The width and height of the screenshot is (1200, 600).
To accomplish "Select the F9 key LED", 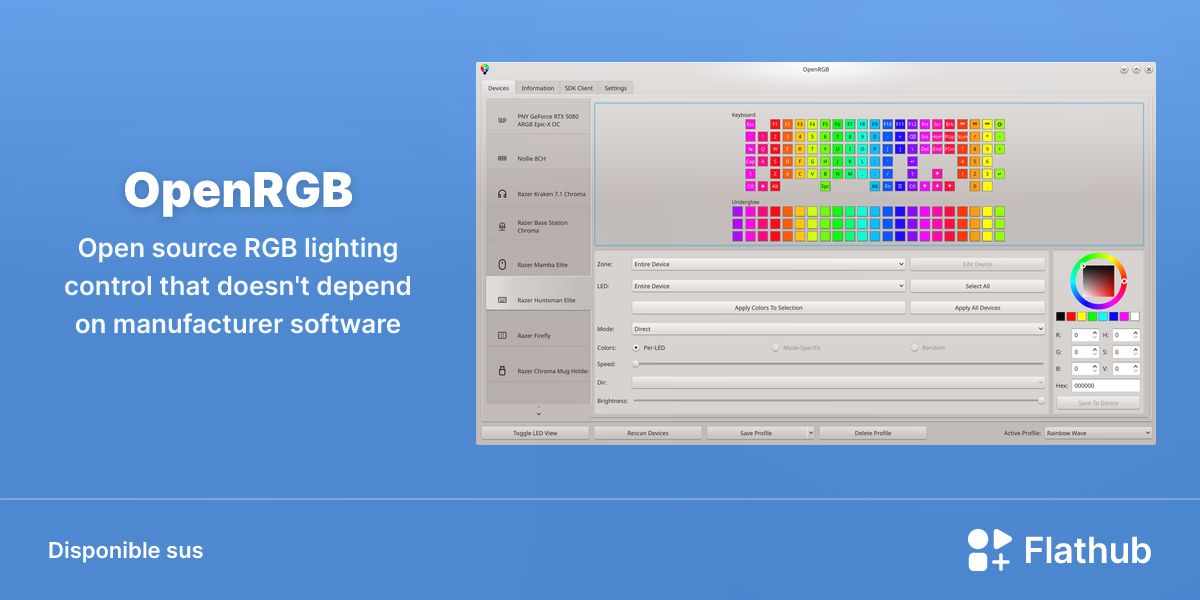I will coord(875,124).
